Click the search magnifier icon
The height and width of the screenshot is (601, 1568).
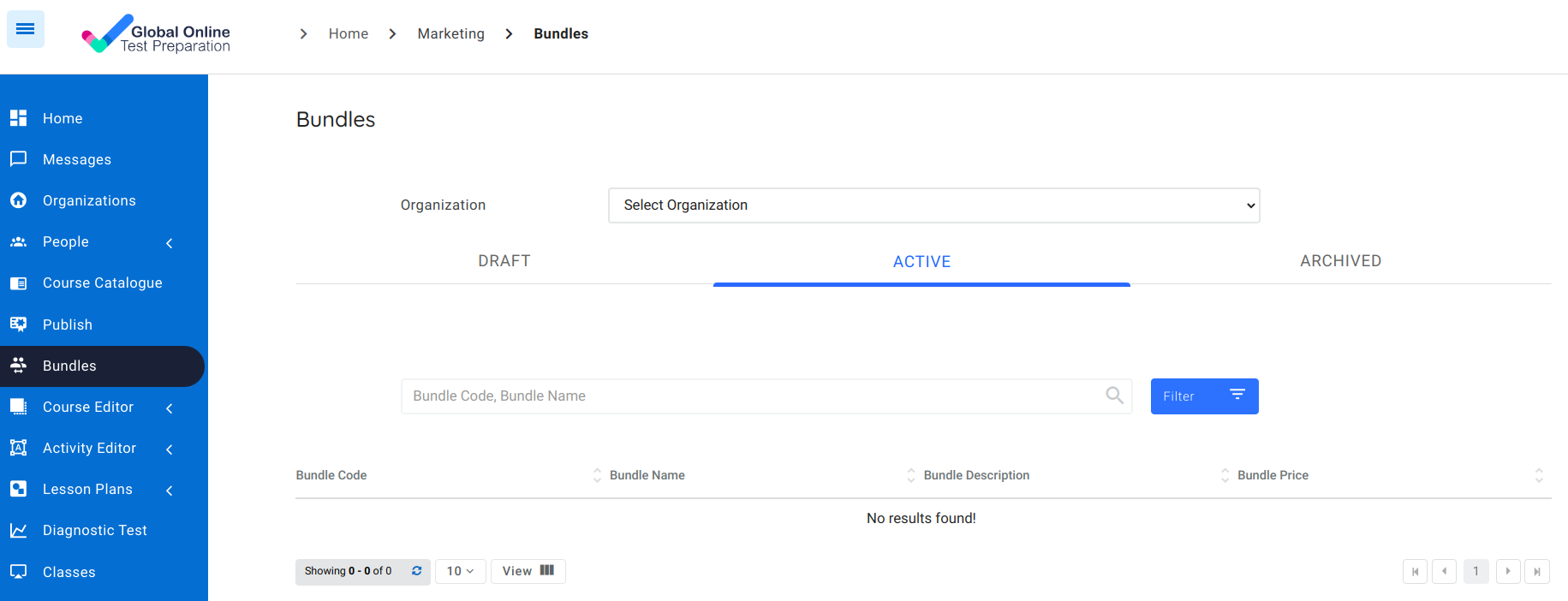(x=1114, y=396)
